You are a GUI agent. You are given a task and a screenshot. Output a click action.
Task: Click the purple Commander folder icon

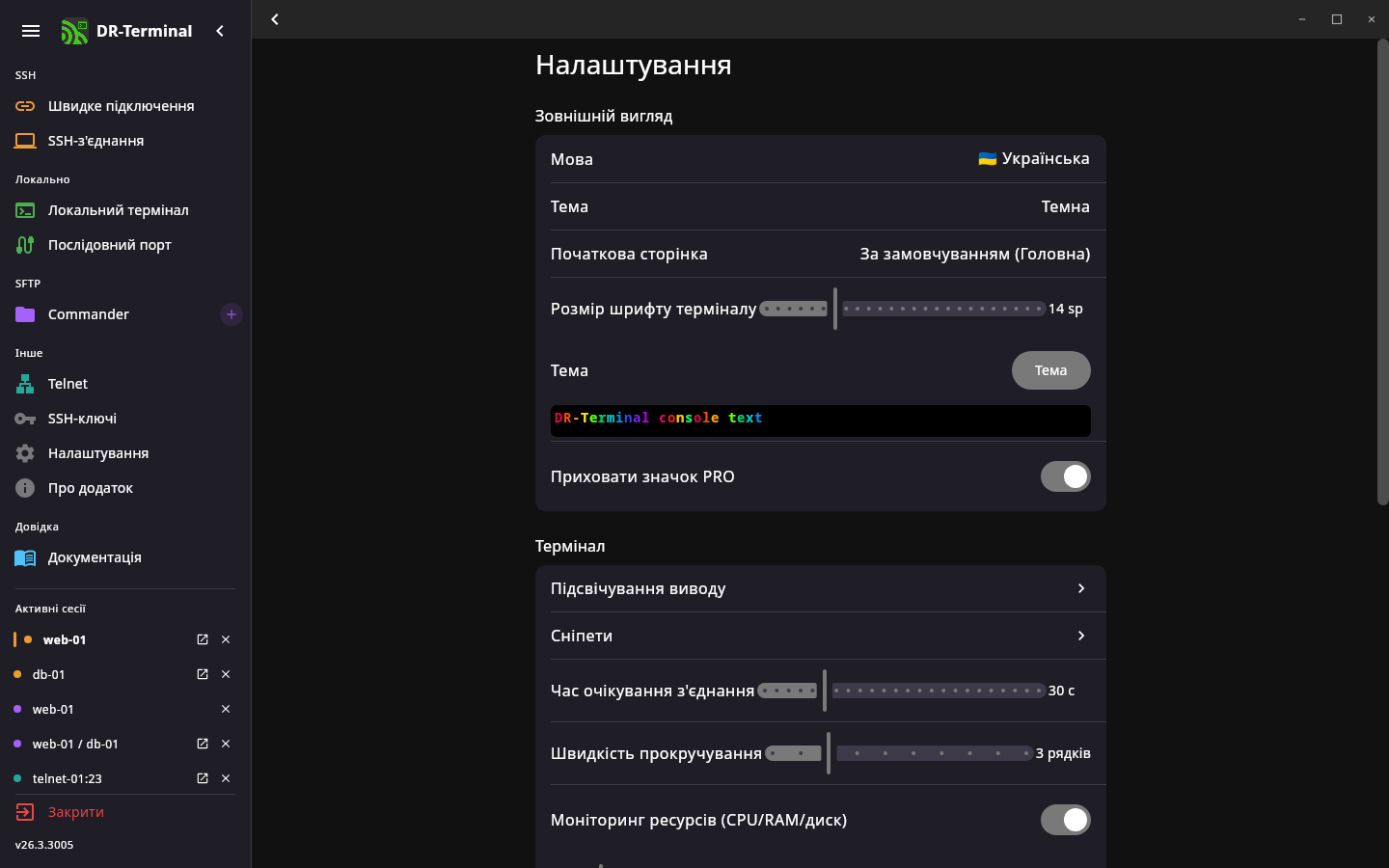point(25,314)
